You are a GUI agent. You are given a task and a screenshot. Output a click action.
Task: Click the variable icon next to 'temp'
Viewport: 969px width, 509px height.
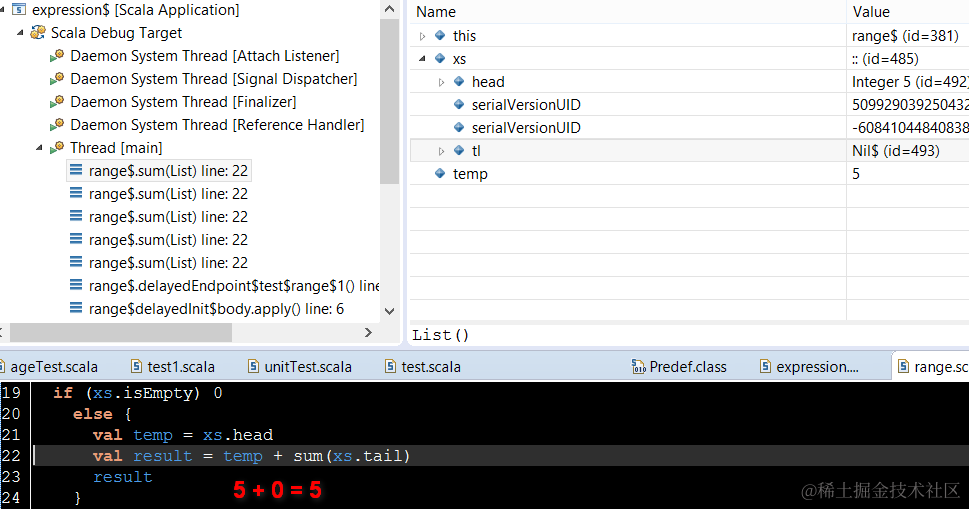tap(440, 173)
